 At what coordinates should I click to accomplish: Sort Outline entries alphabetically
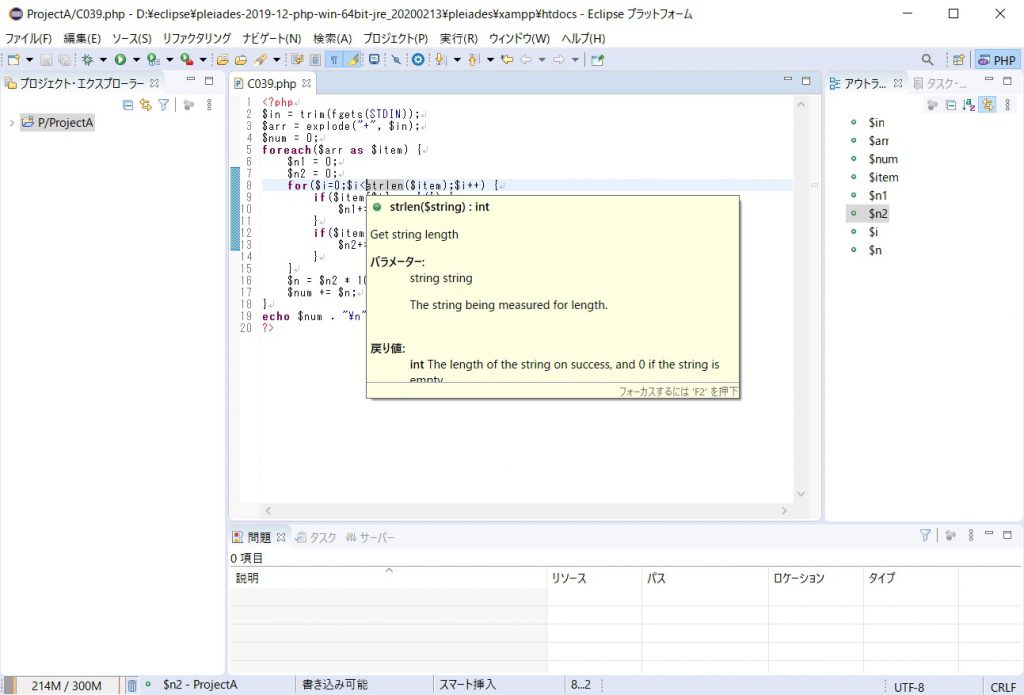(x=967, y=105)
